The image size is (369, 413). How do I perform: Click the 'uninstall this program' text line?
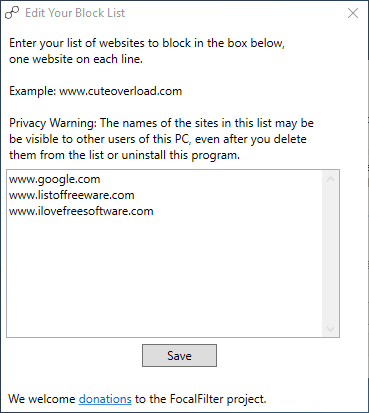pyautogui.click(x=124, y=155)
